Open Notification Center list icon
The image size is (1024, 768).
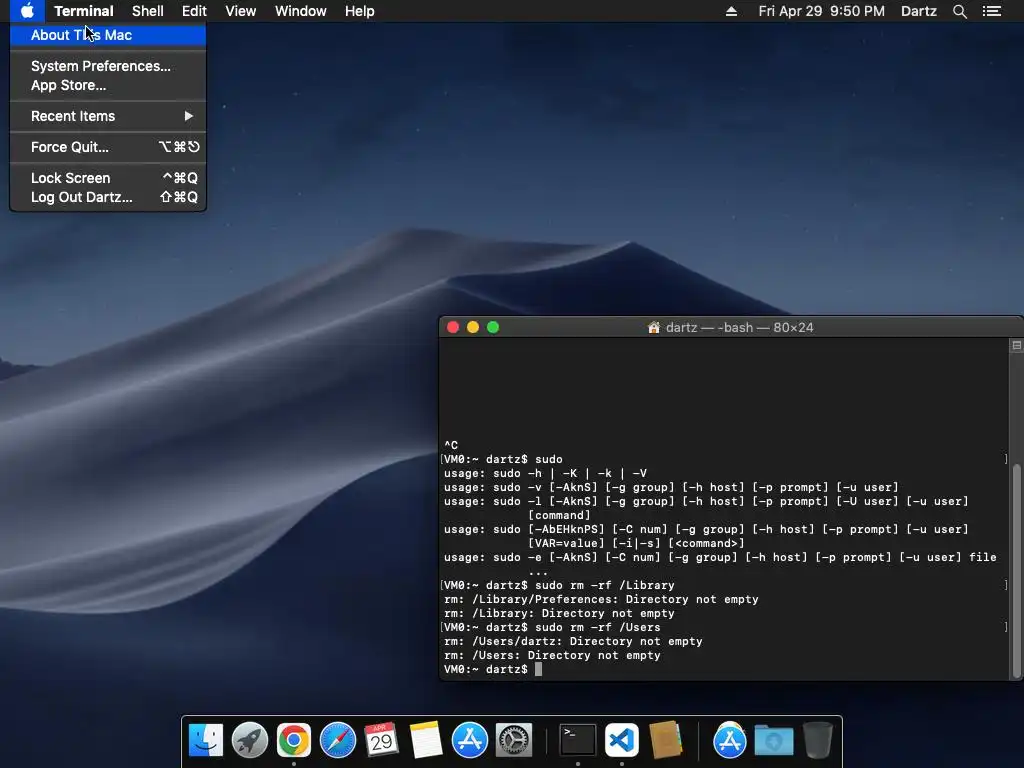click(x=992, y=11)
